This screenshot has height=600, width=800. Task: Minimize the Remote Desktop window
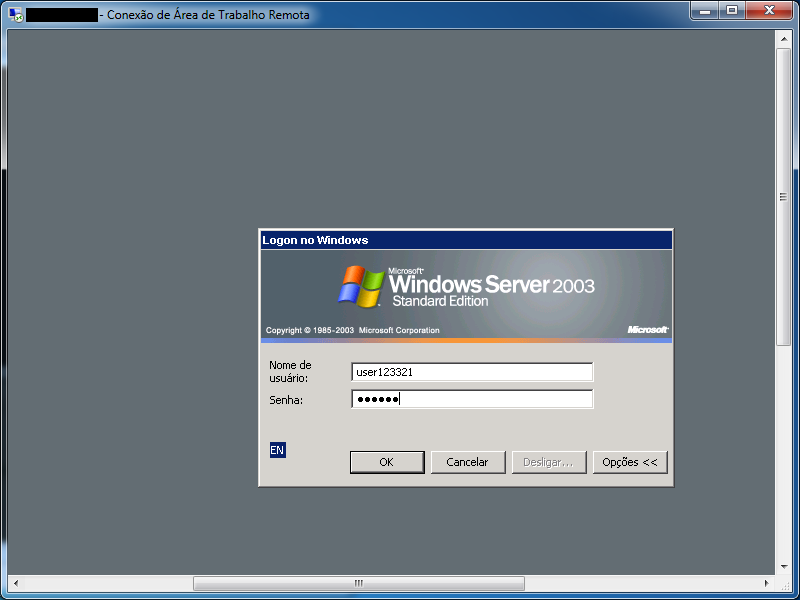(x=705, y=10)
